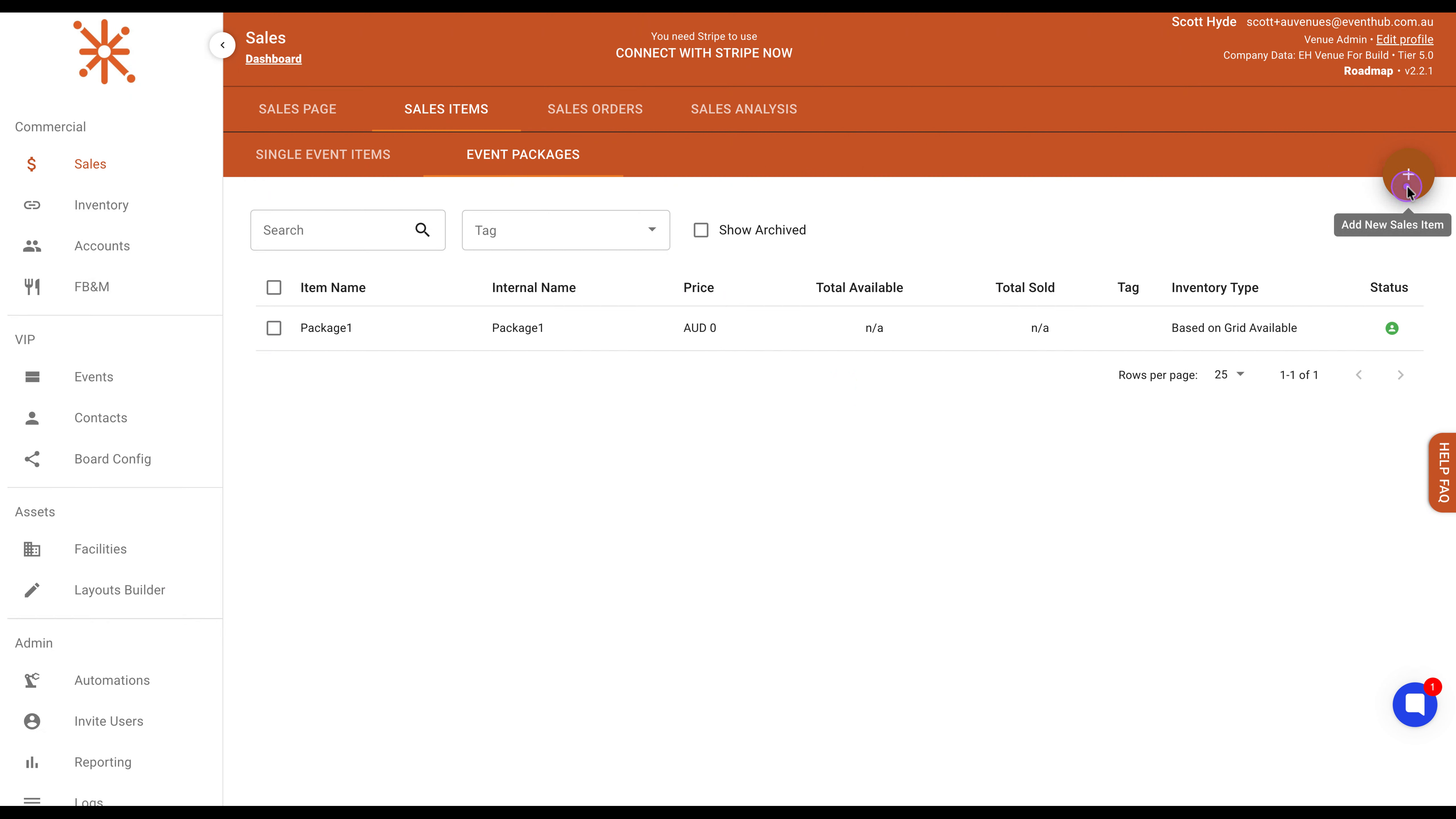Tick the checkbox for Package1 row
The image size is (1456, 819).
coord(274,328)
